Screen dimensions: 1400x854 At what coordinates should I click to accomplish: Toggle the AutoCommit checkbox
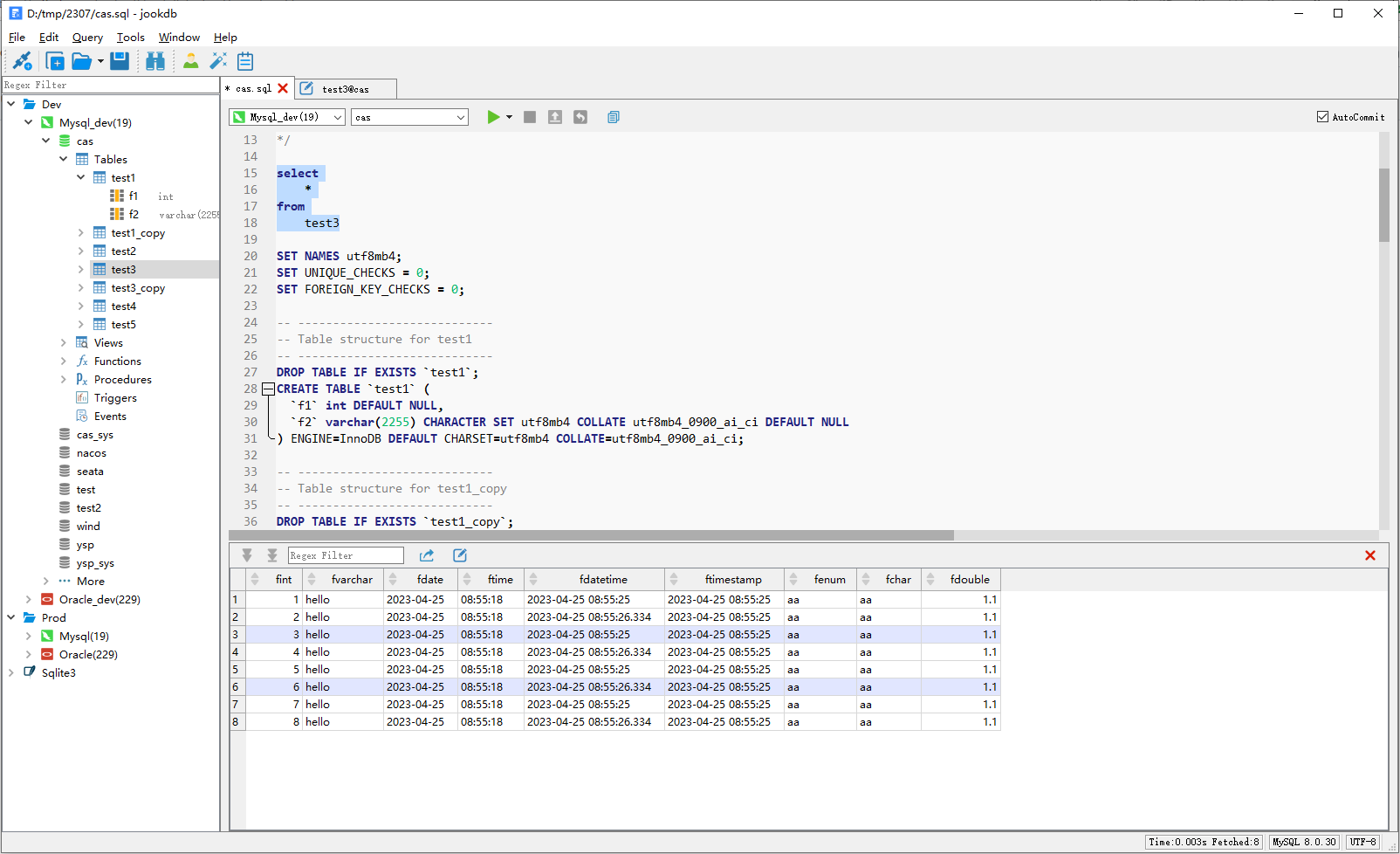pyautogui.click(x=1322, y=117)
